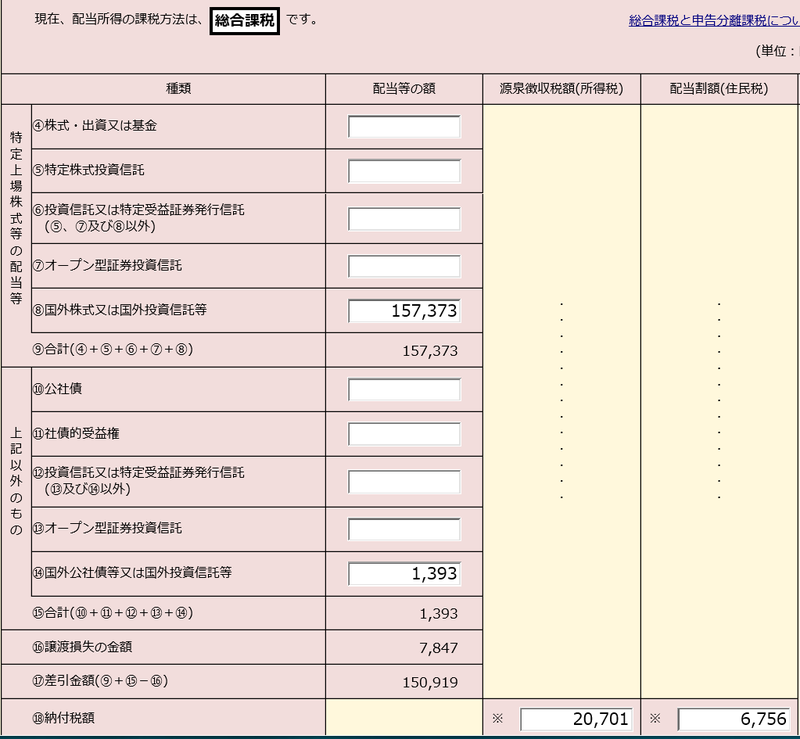Viewport: 800px width, 739px height.
Task: Click the 配当割額(住民税) column header
Action: coord(719,89)
